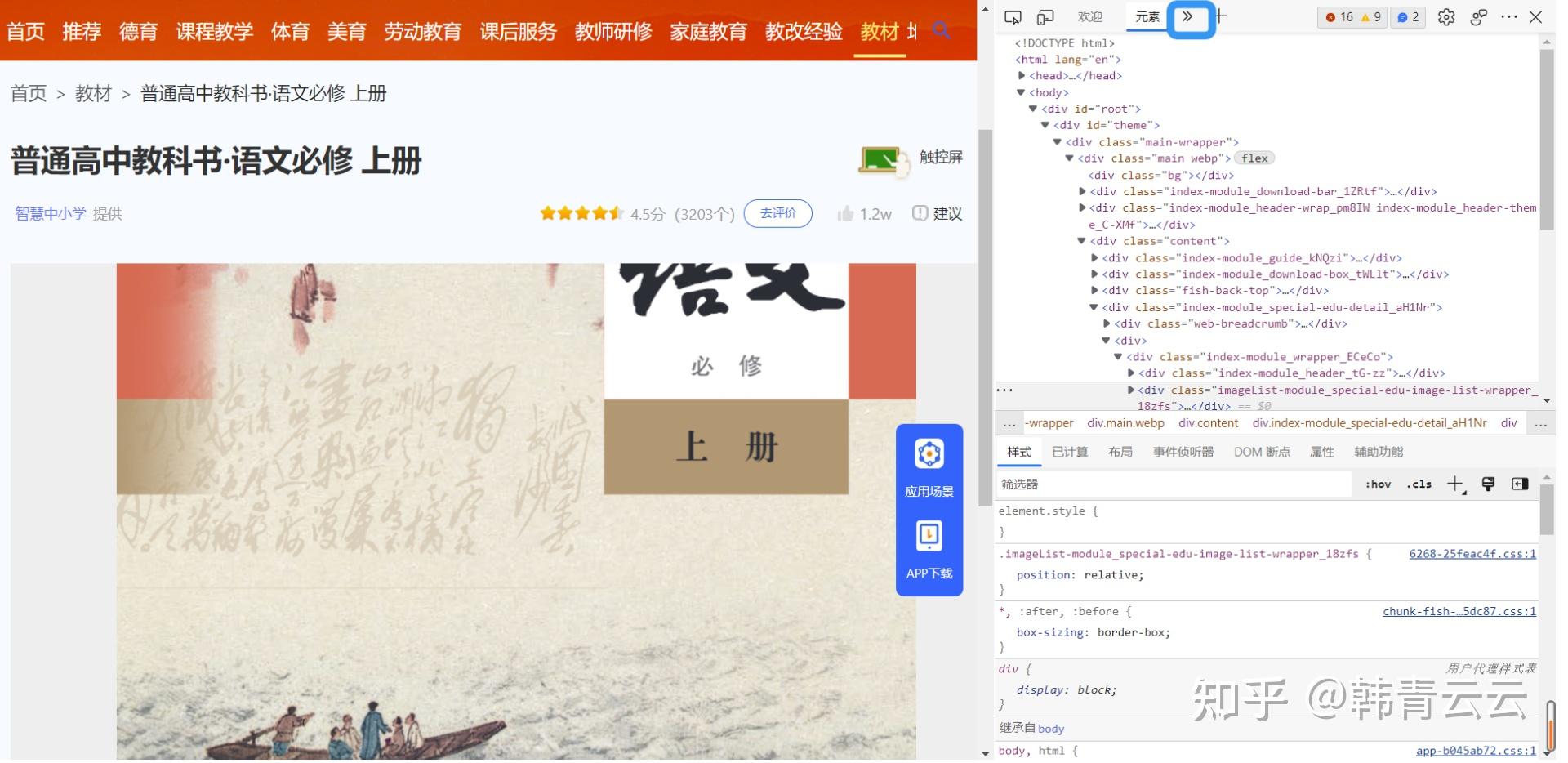
Task: Expand the index-module_download-bar div node
Action: [1083, 192]
